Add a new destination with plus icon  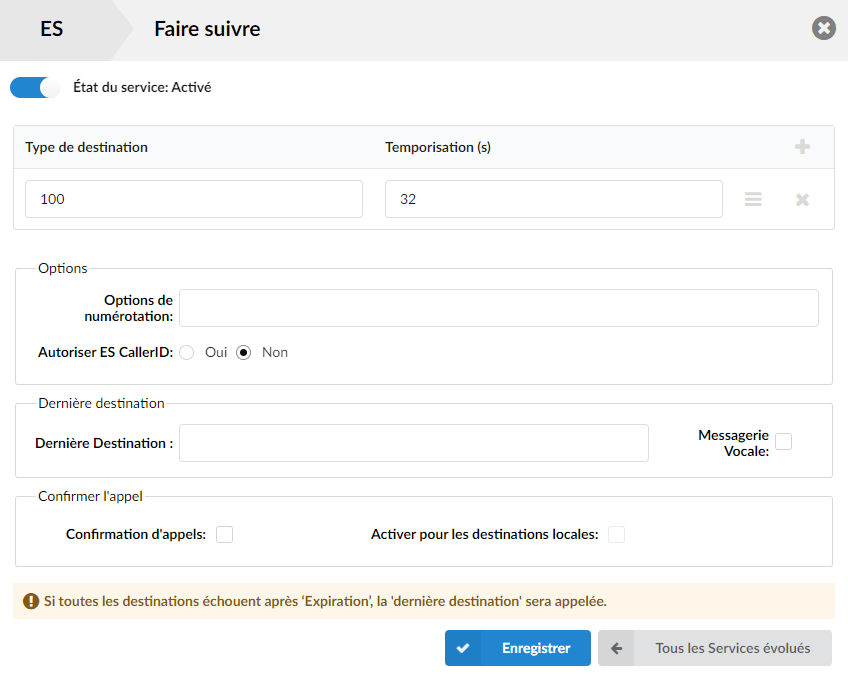pos(803,147)
